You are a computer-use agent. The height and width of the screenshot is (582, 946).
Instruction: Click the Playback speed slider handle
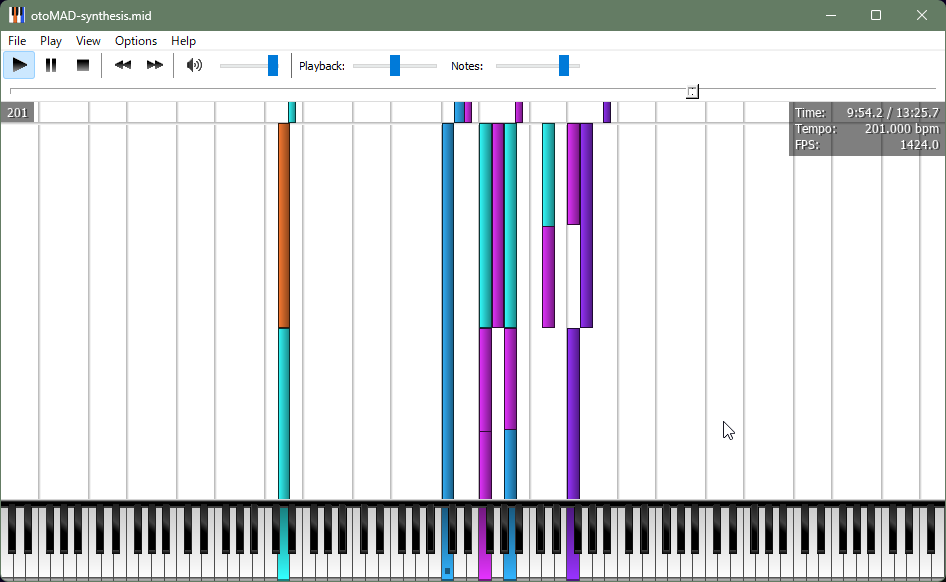(x=395, y=66)
